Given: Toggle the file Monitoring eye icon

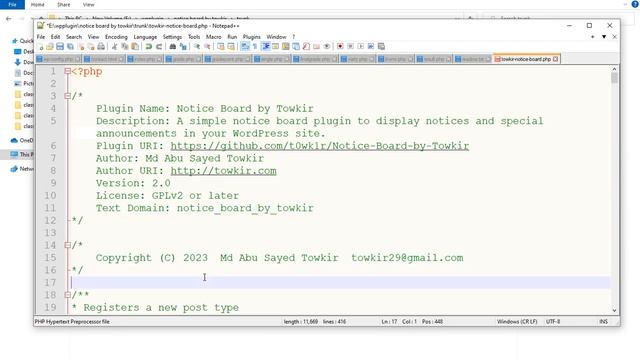Looking at the screenshot, I should pyautogui.click(x=327, y=47).
